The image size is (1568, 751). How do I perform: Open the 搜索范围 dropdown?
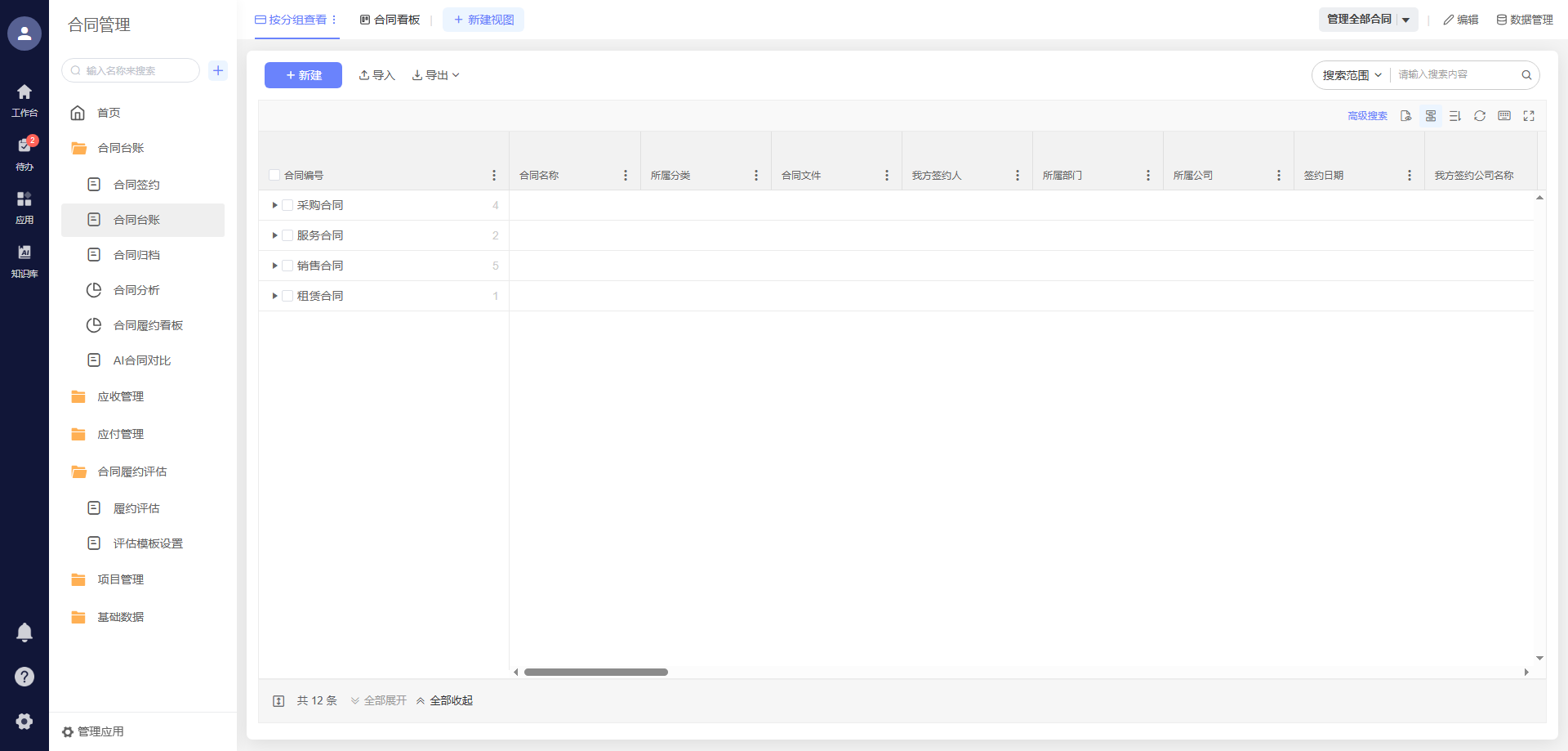pos(1352,75)
